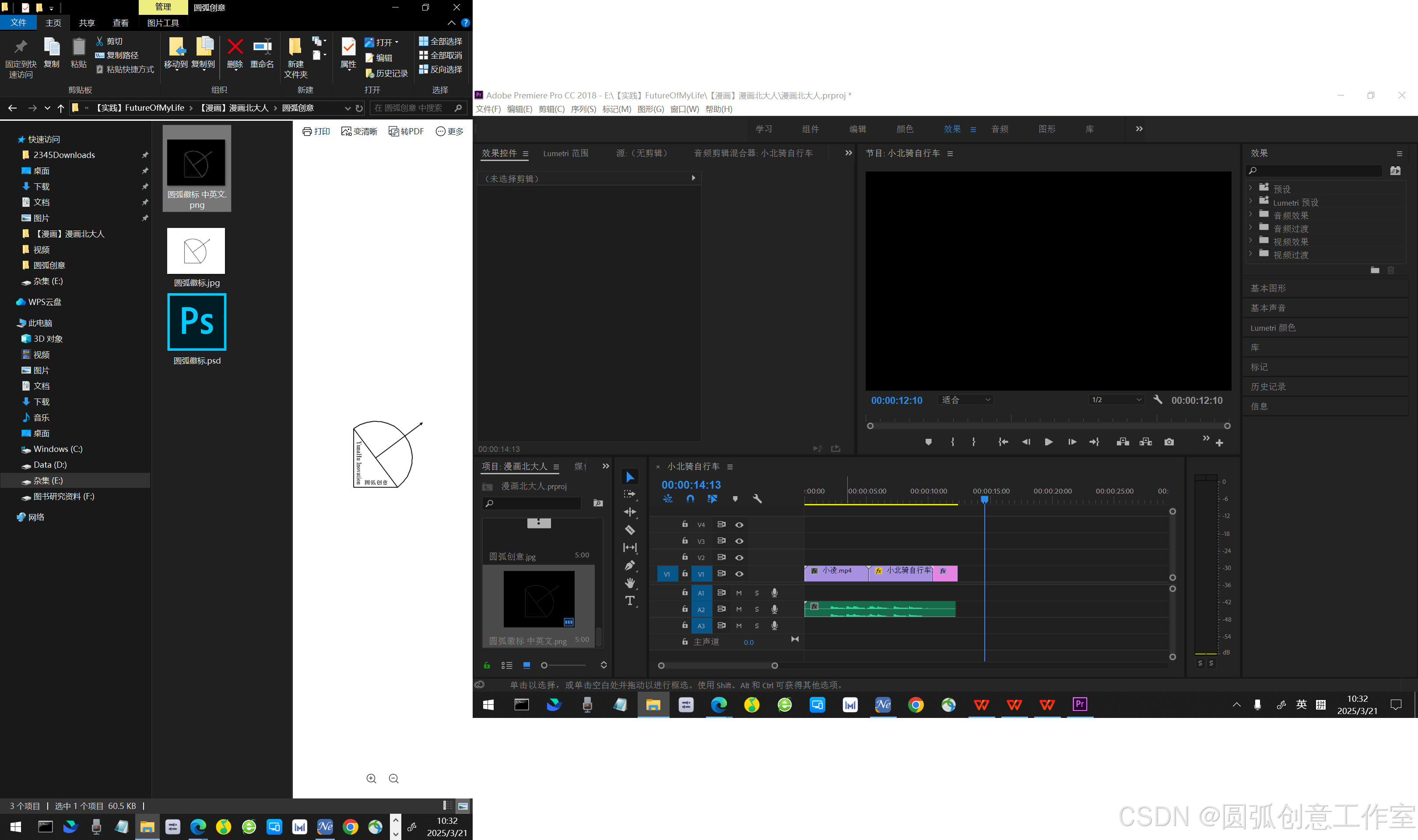Select the Type tool
The height and width of the screenshot is (840, 1418).
pos(629,601)
